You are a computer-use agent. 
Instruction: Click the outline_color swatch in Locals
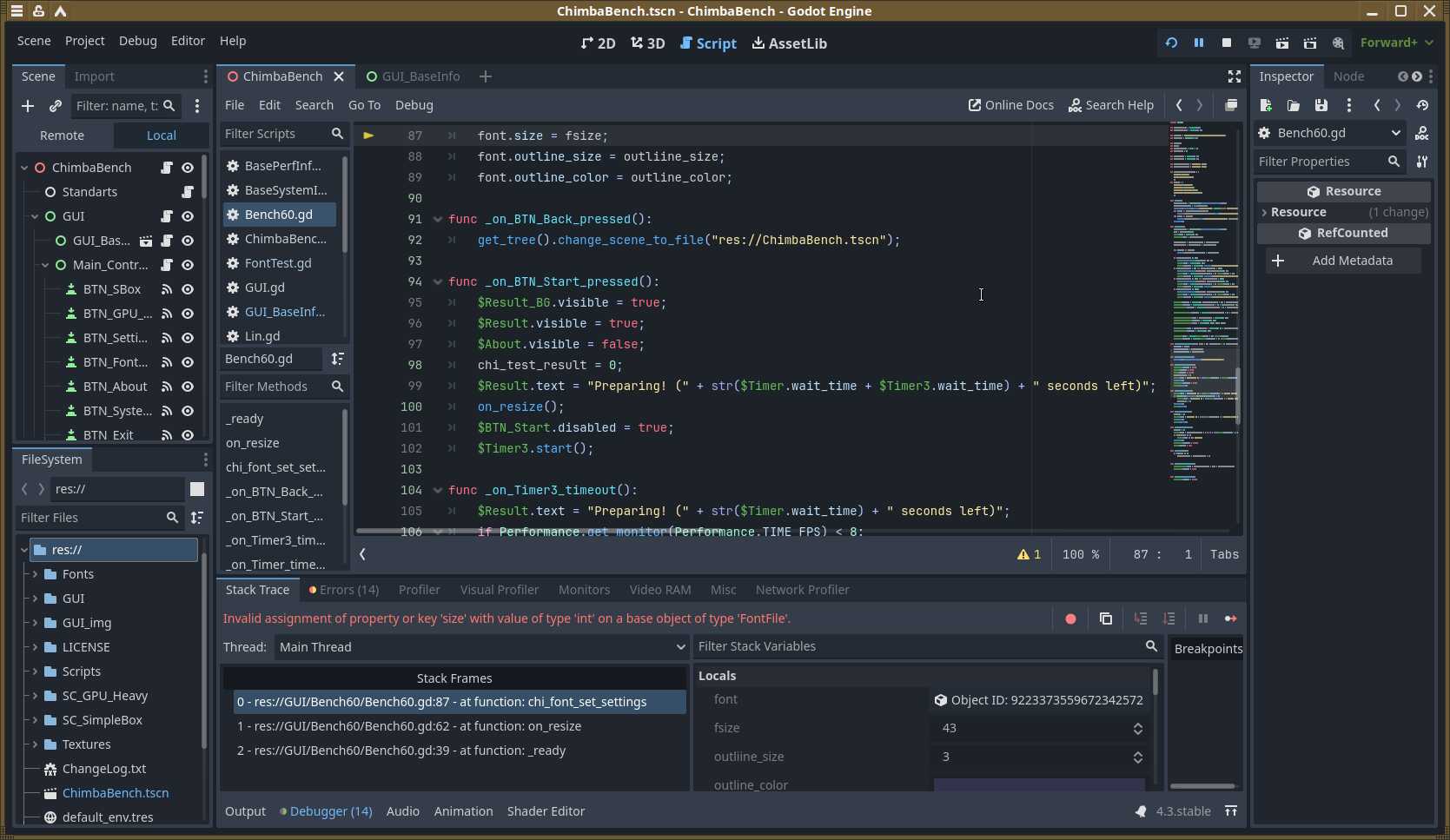pyautogui.click(x=1039, y=785)
